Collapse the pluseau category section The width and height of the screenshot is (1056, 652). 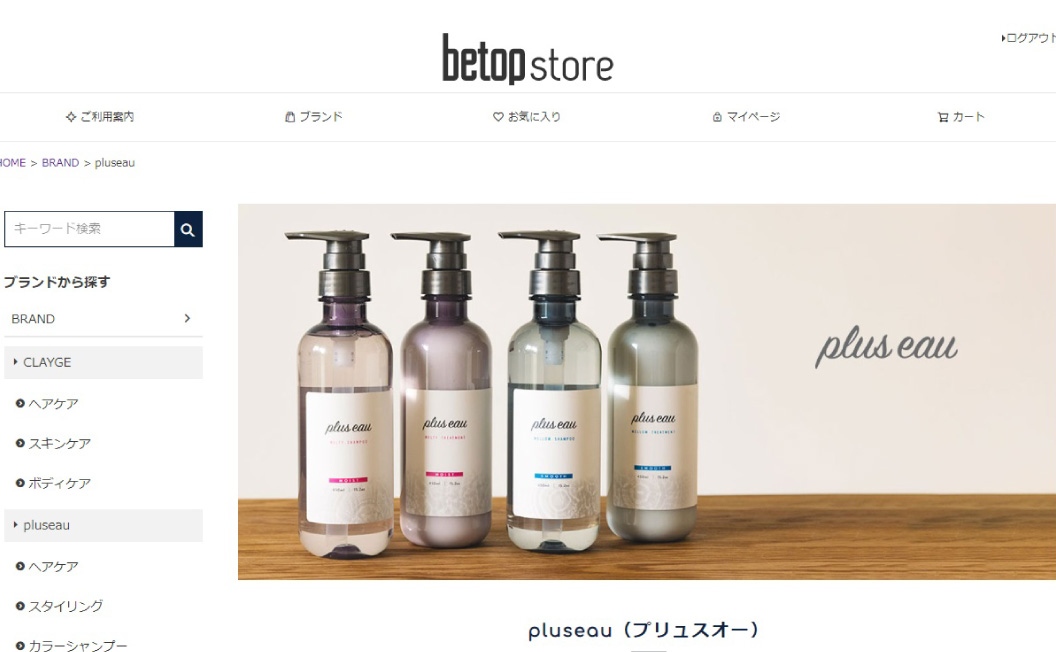point(103,525)
